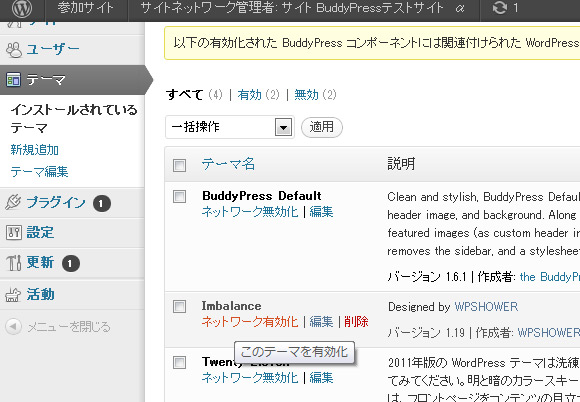Viewport: 580px width, 402px height.
Task: Open the 活動 sidebar menu
Action: point(40,295)
